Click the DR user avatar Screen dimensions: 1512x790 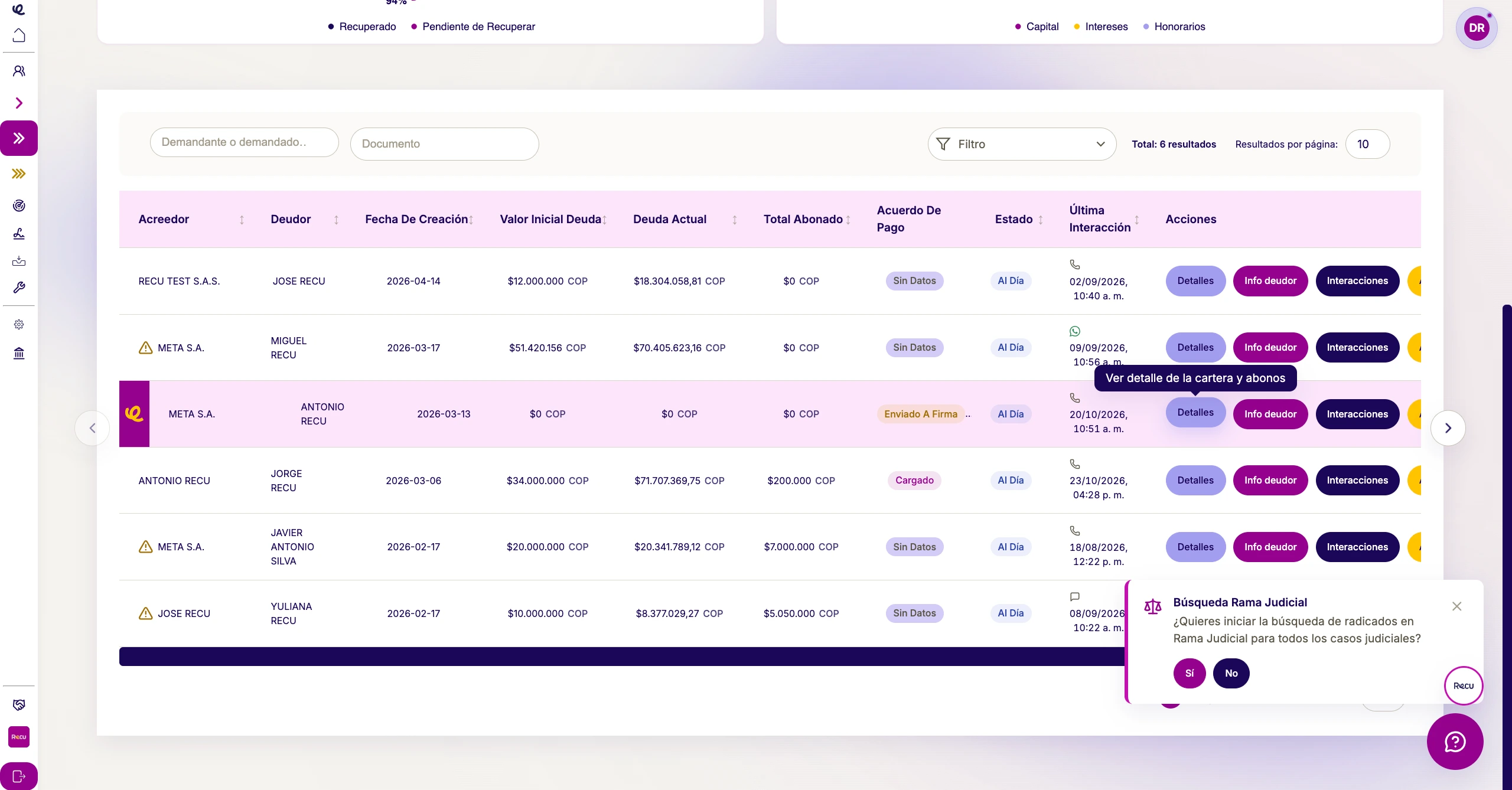click(x=1477, y=28)
